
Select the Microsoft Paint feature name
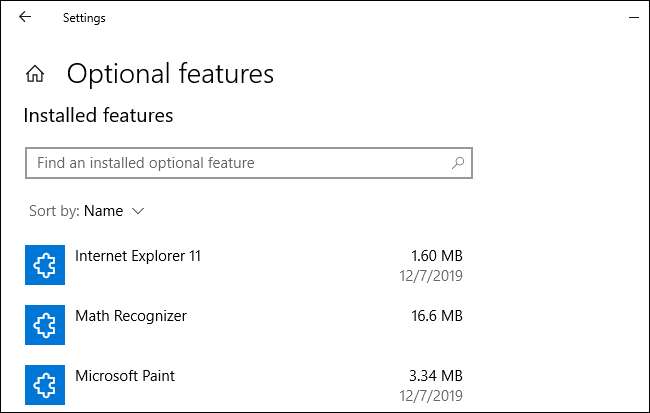point(125,376)
